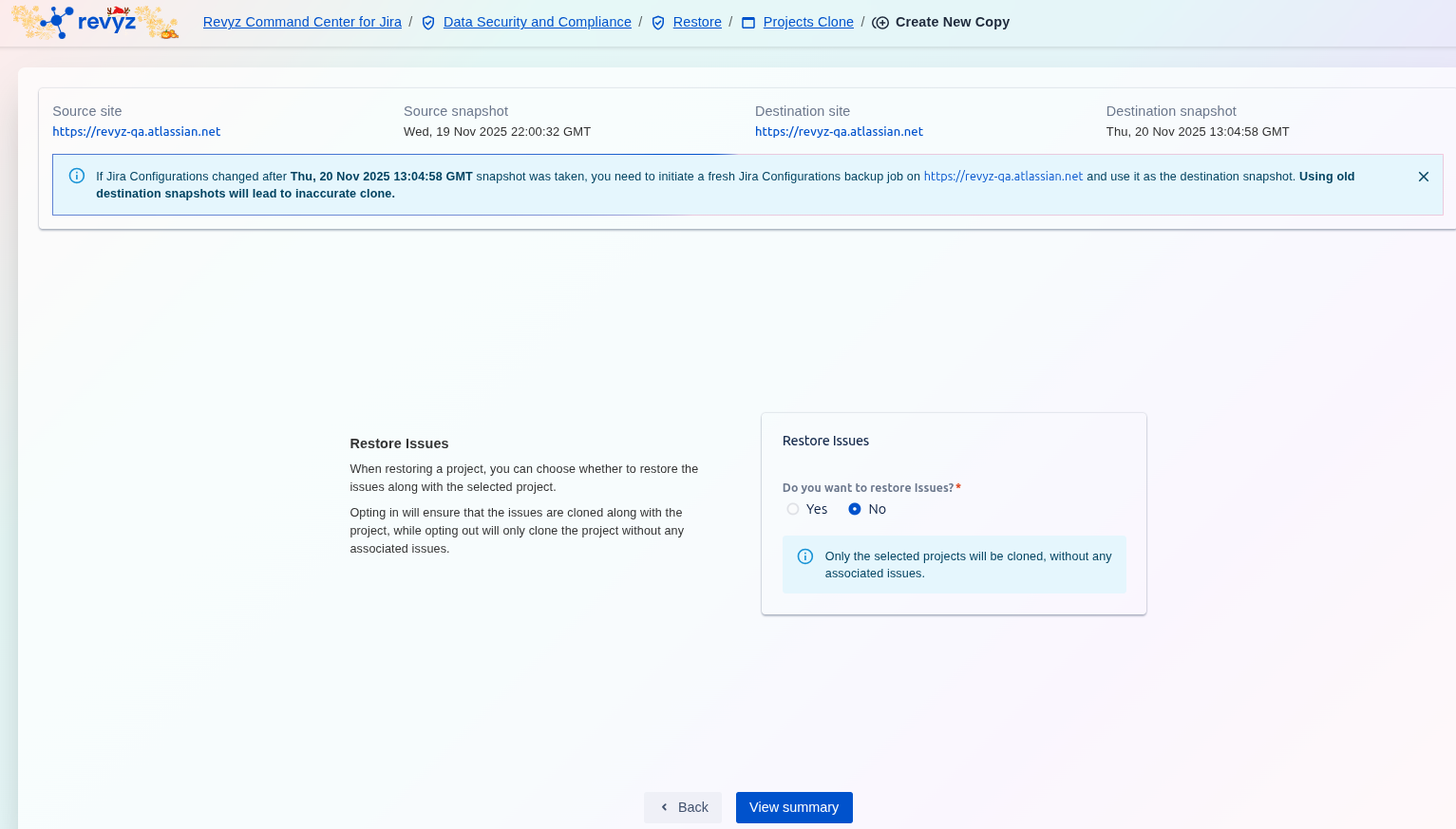Click the plus icon before Create New Copy

coord(880,23)
